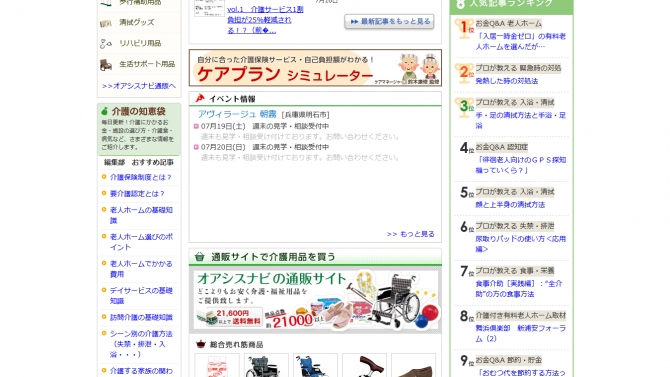Open 老人ホーム選びのポイント article

(141, 242)
